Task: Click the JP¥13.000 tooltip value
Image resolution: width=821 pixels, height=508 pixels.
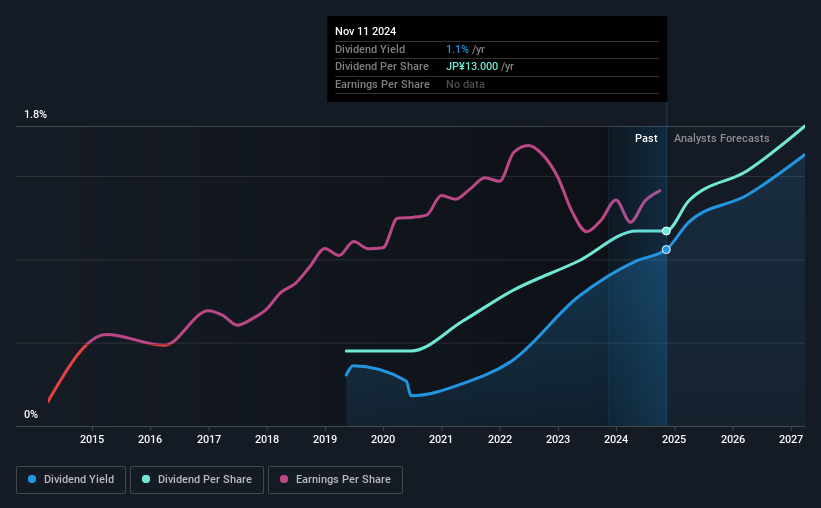Action: point(472,67)
